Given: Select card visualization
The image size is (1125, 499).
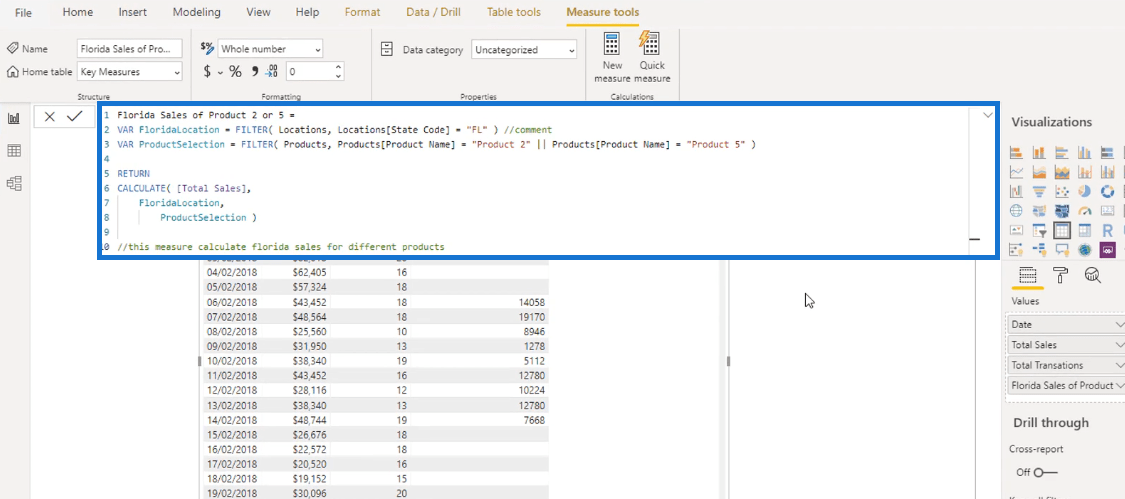Looking at the screenshot, I should pyautogui.click(x=1107, y=210).
